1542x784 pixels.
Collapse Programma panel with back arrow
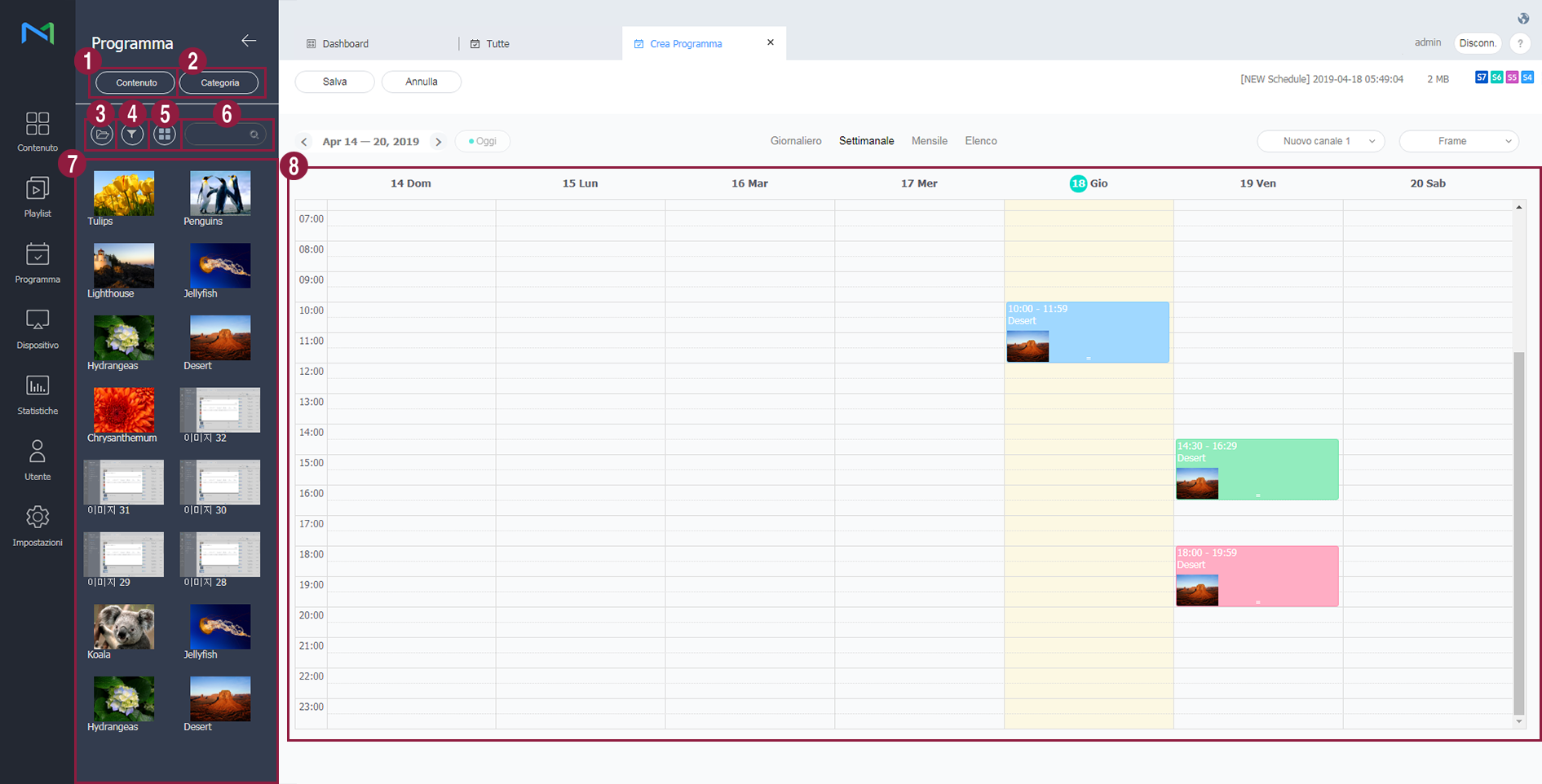pos(249,41)
